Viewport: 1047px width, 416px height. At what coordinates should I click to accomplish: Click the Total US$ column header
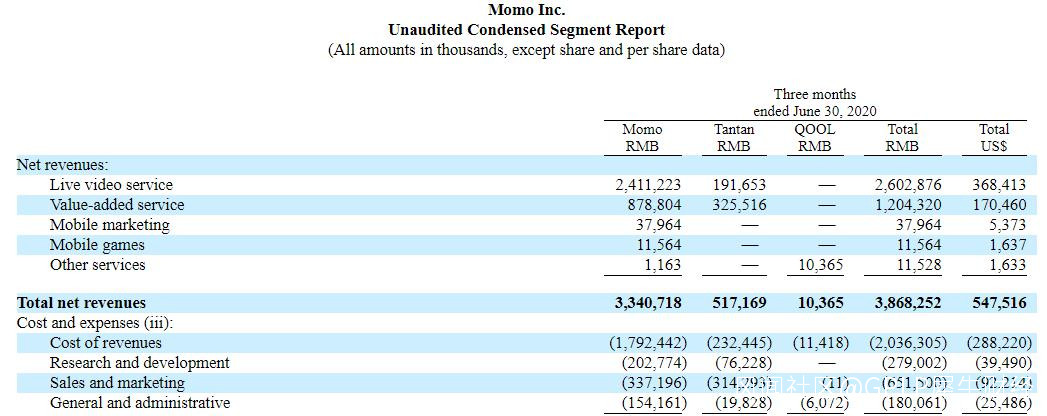[x=994, y=138]
